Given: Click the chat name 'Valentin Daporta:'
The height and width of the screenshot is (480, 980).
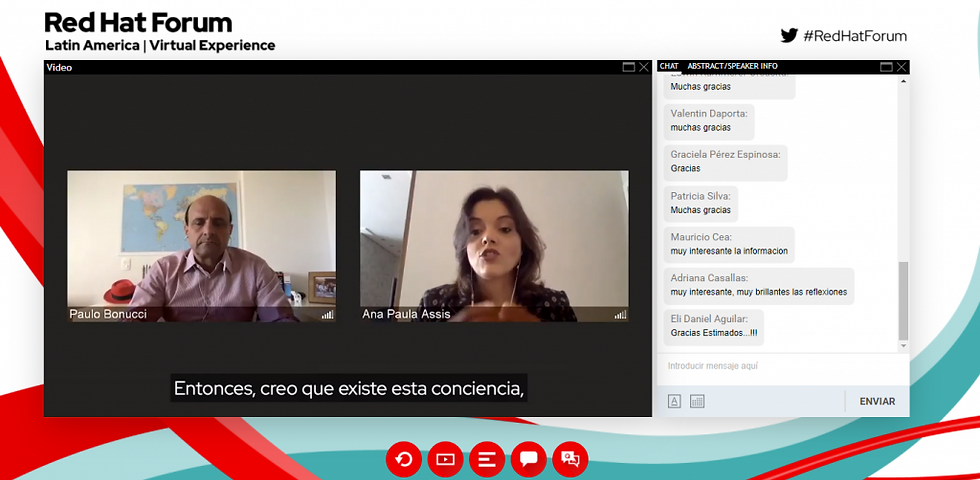Looking at the screenshot, I should point(709,114).
